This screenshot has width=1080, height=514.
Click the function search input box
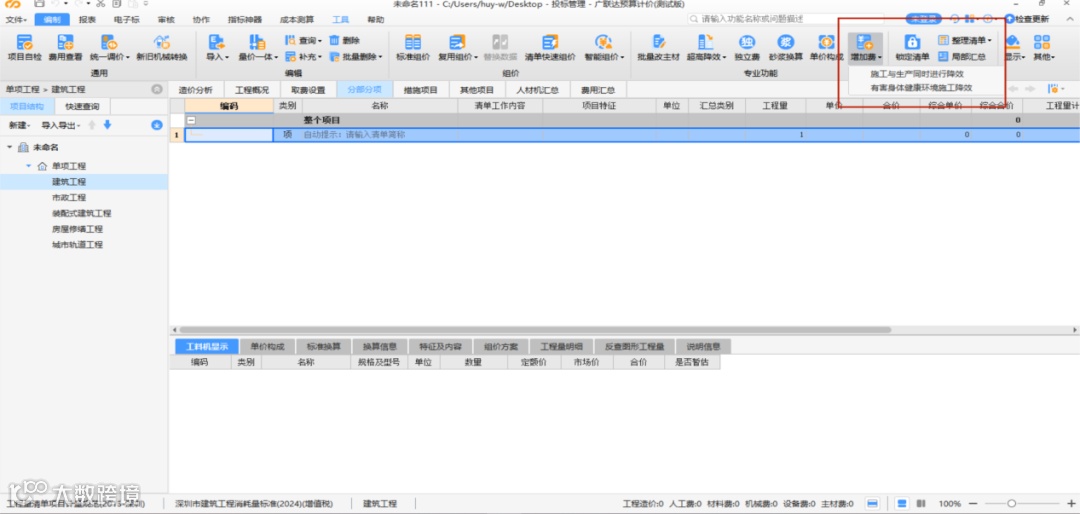tap(786, 19)
